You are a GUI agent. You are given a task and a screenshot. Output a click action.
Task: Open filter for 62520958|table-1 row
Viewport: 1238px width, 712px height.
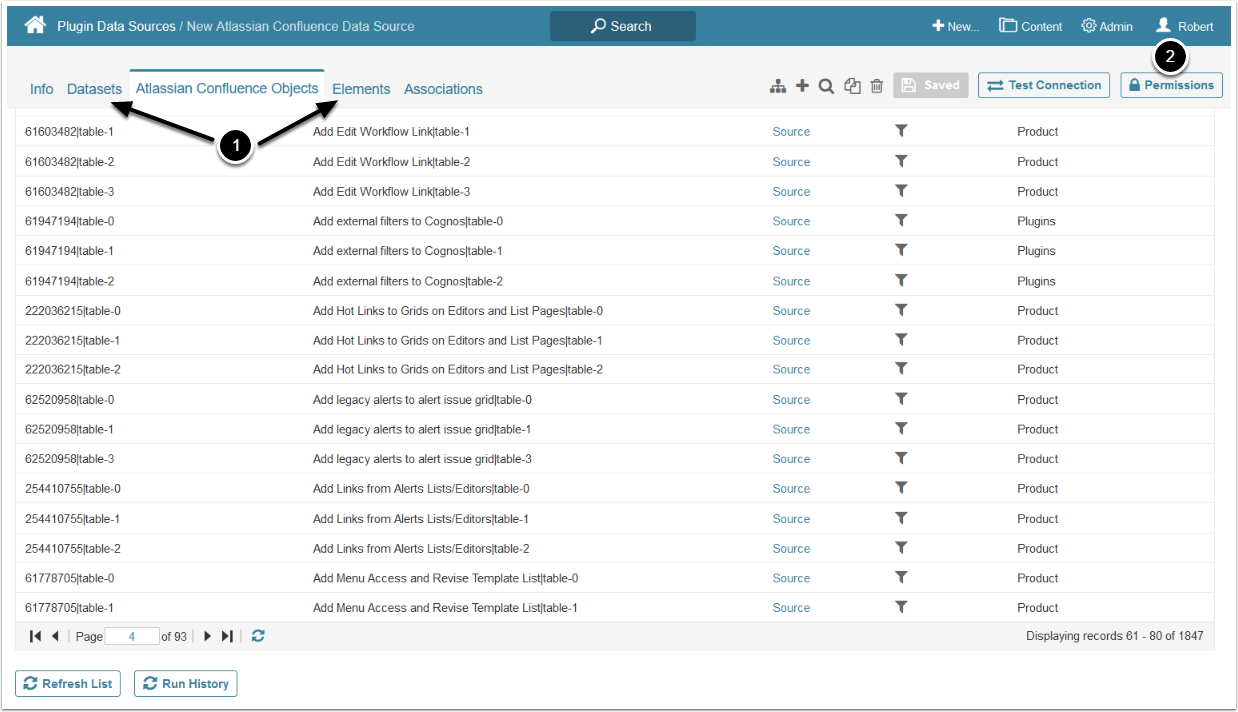[901, 429]
